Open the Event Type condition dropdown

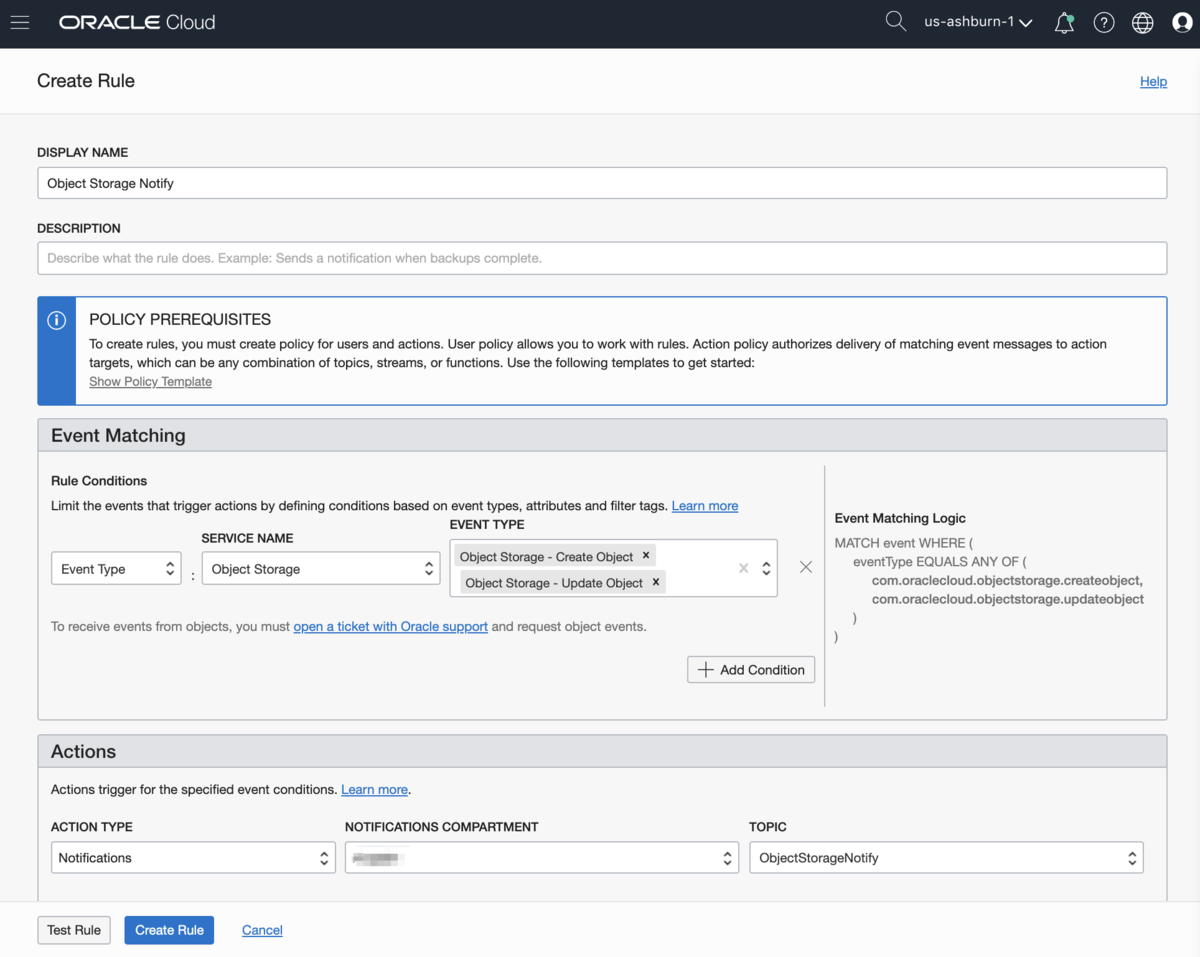(116, 569)
